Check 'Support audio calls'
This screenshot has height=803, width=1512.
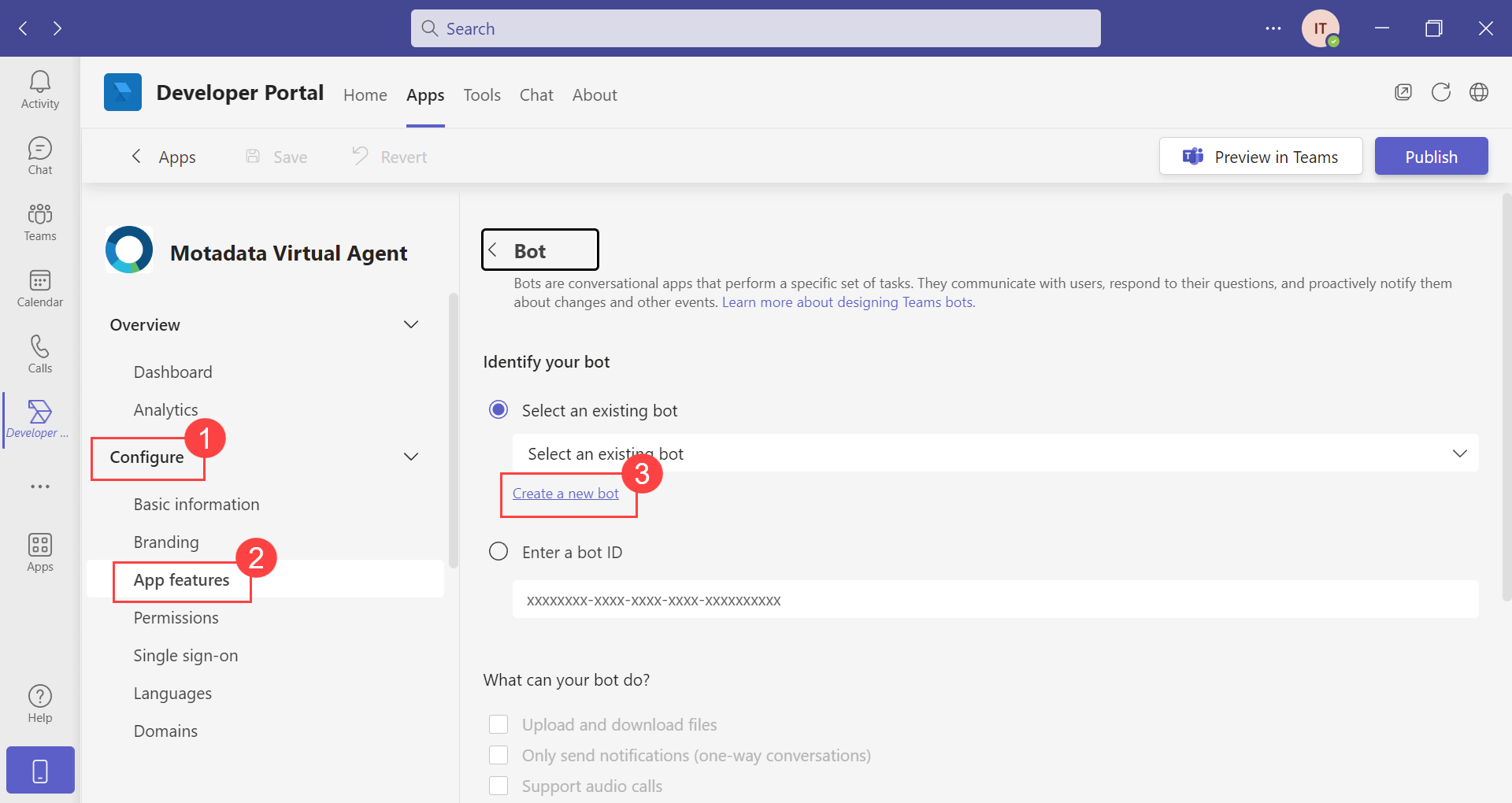498,785
